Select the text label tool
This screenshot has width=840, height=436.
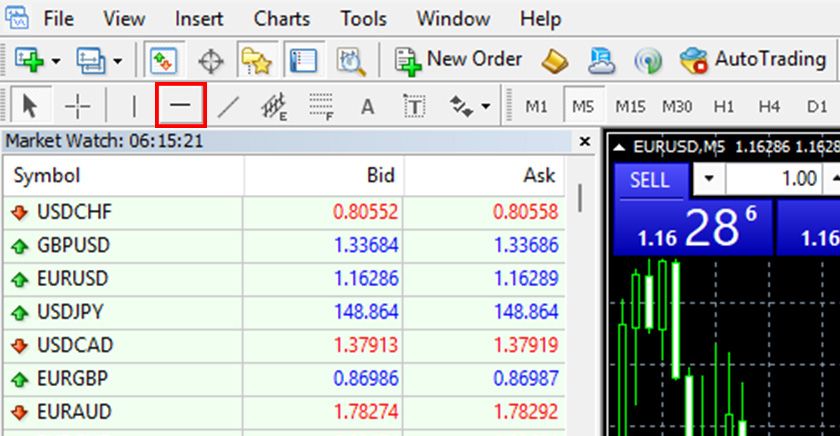(x=414, y=106)
